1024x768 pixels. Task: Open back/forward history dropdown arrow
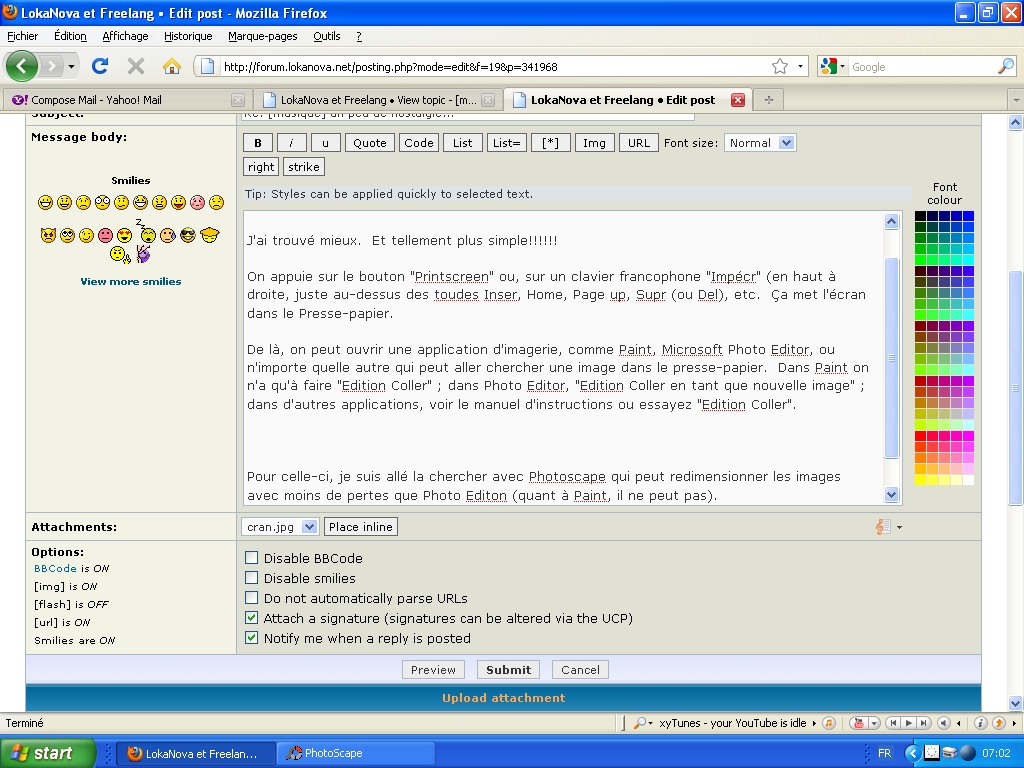[71, 66]
